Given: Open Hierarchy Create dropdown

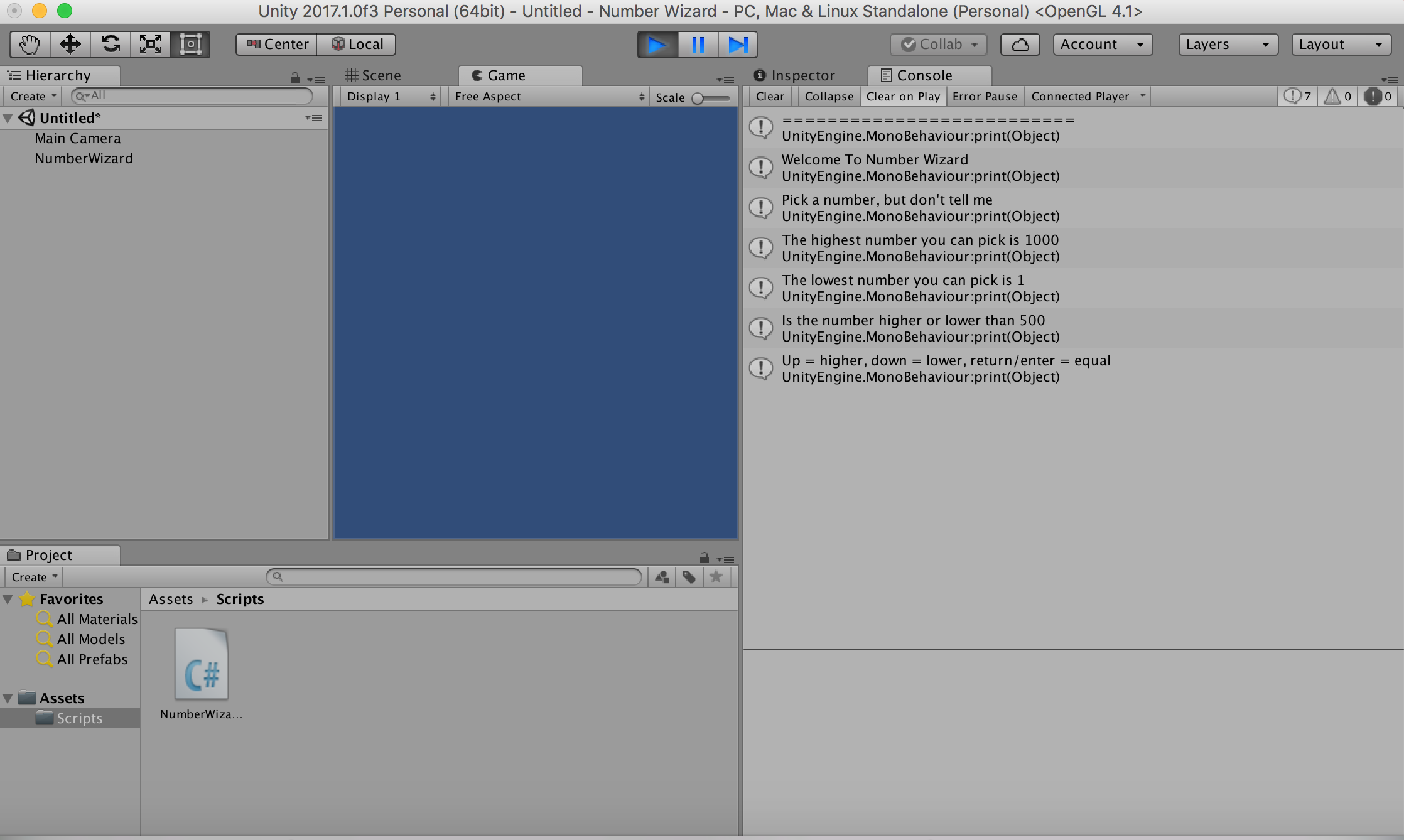Looking at the screenshot, I should 33,96.
